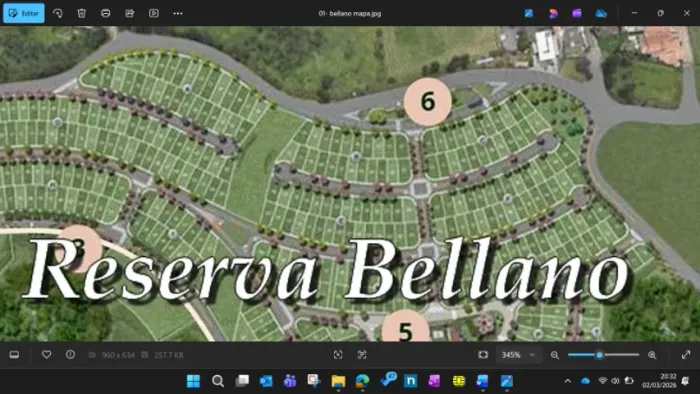Screen dimensions: 700x394
Task: Open taskbar Search
Action: point(218,381)
